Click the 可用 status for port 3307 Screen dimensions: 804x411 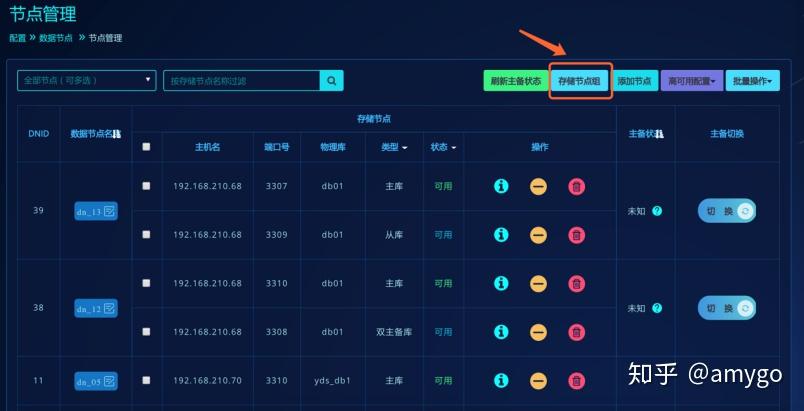[x=443, y=186]
